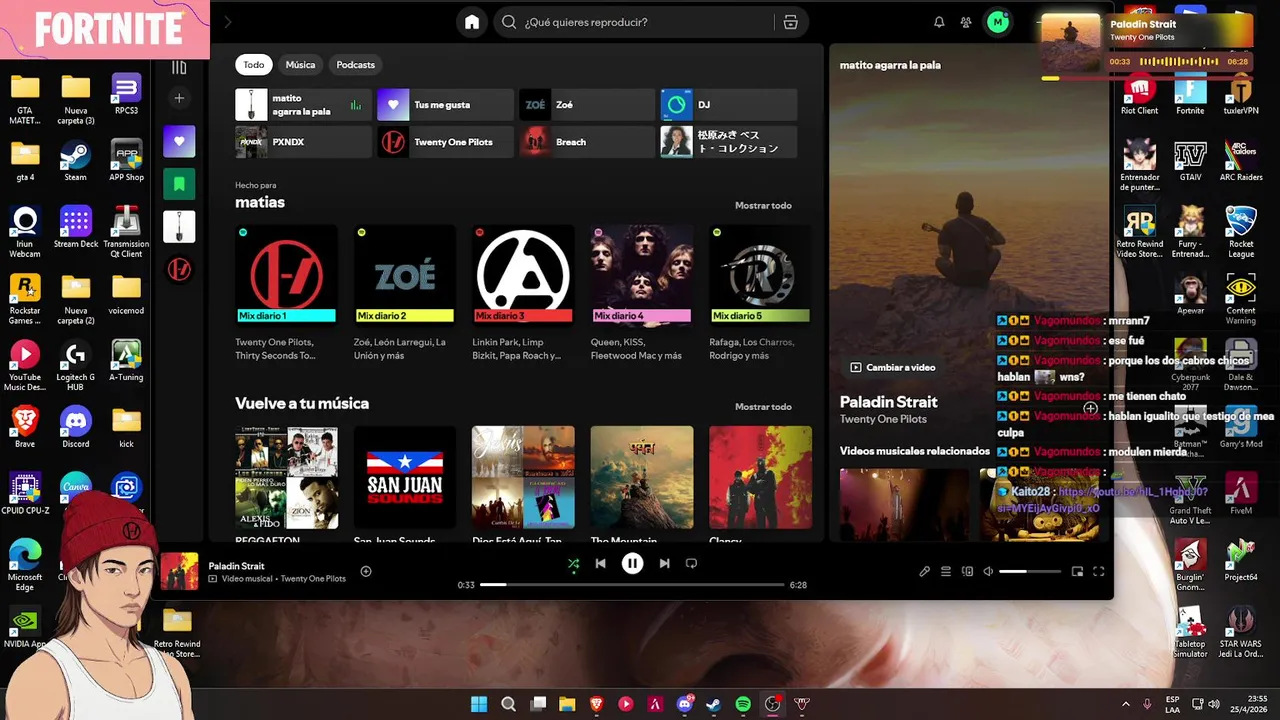Open Liked Songs heart in sidebar
1280x720 pixels.
click(179, 142)
